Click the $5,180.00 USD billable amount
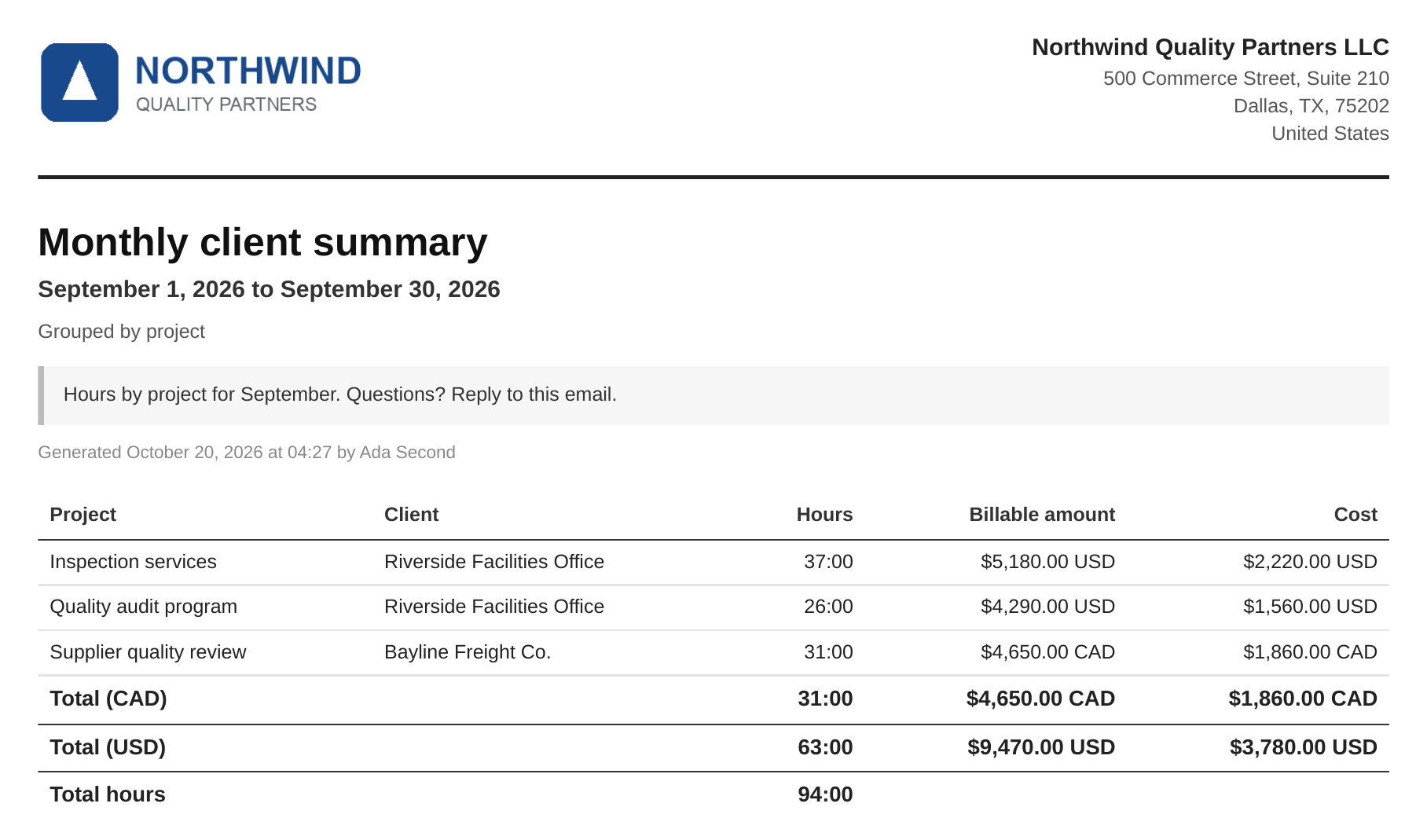 point(1048,562)
